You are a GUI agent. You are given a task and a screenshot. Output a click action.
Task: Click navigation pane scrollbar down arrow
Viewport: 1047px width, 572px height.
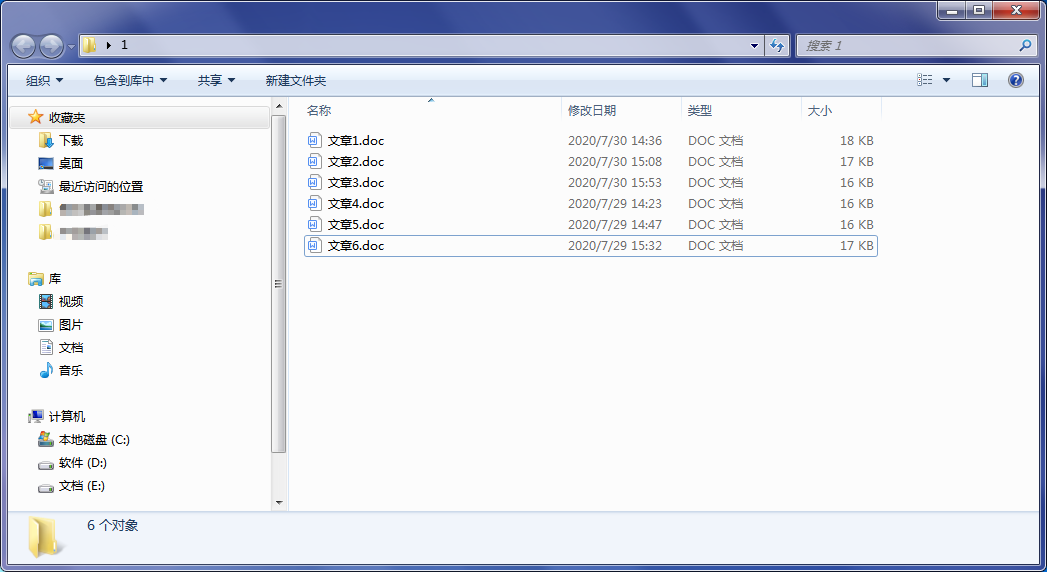[x=279, y=503]
